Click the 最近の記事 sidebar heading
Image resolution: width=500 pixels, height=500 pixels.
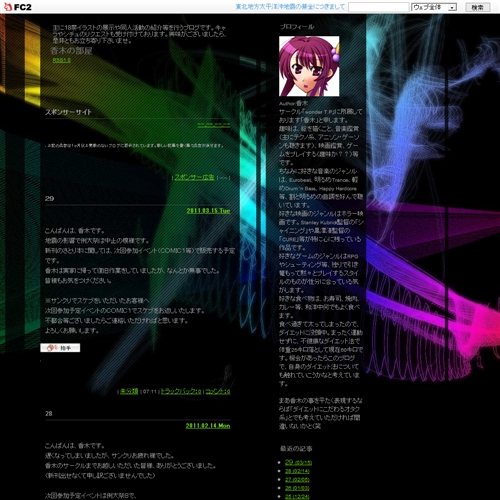point(296,449)
